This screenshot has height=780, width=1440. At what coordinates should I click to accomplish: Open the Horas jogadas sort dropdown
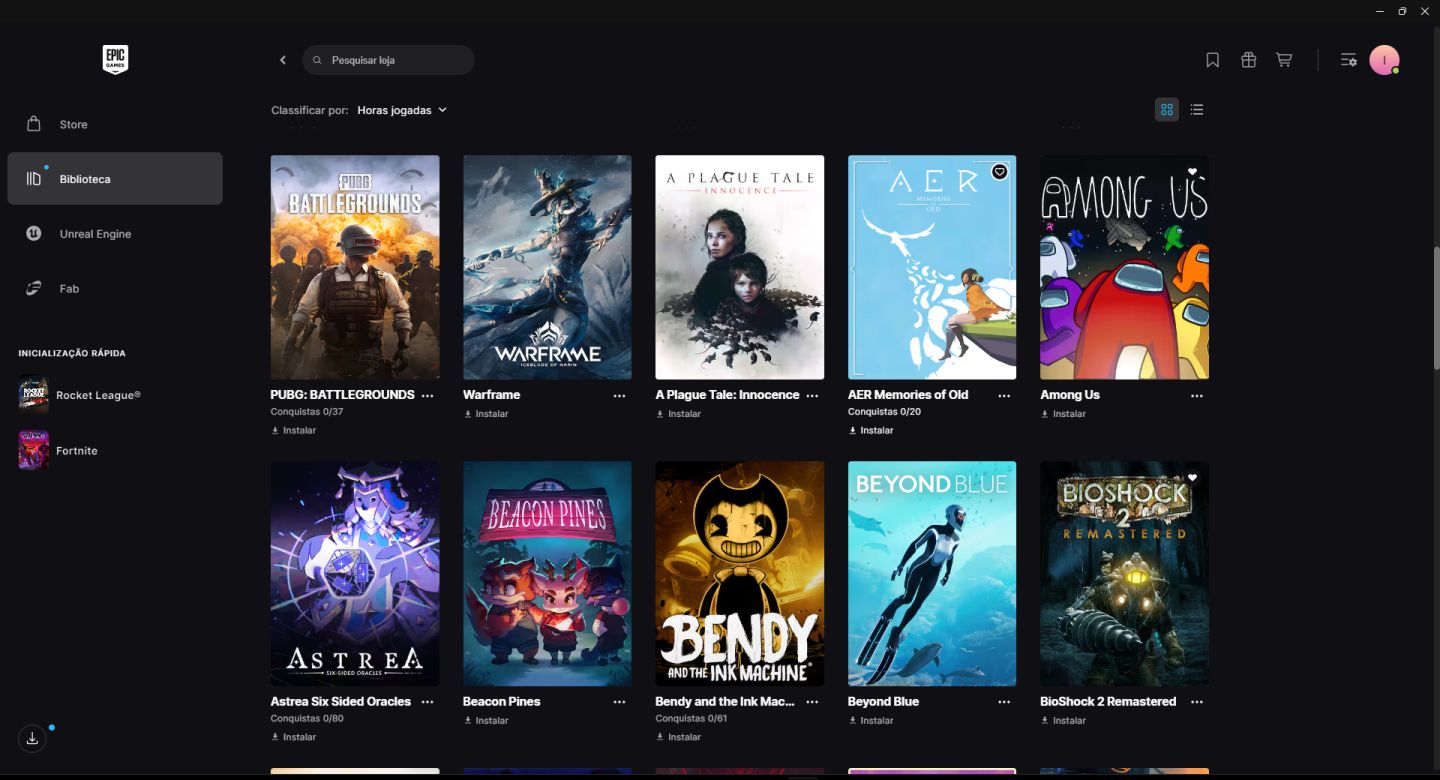[x=402, y=110]
